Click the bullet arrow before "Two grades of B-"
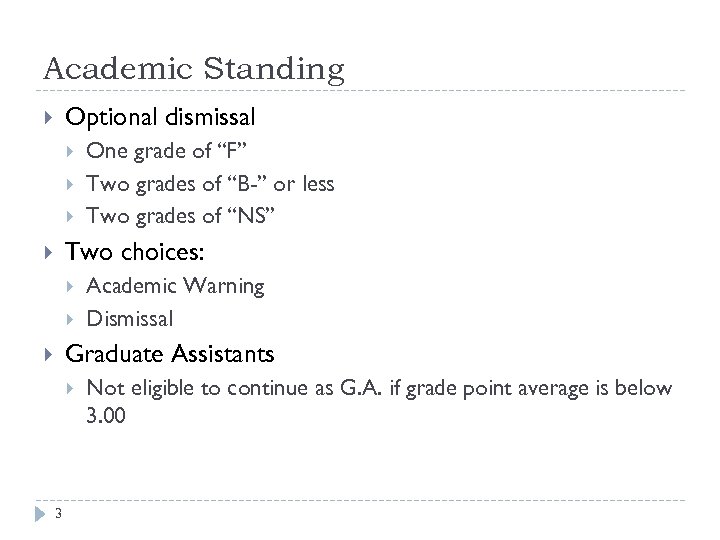This screenshot has width=720, height=540. point(70,184)
